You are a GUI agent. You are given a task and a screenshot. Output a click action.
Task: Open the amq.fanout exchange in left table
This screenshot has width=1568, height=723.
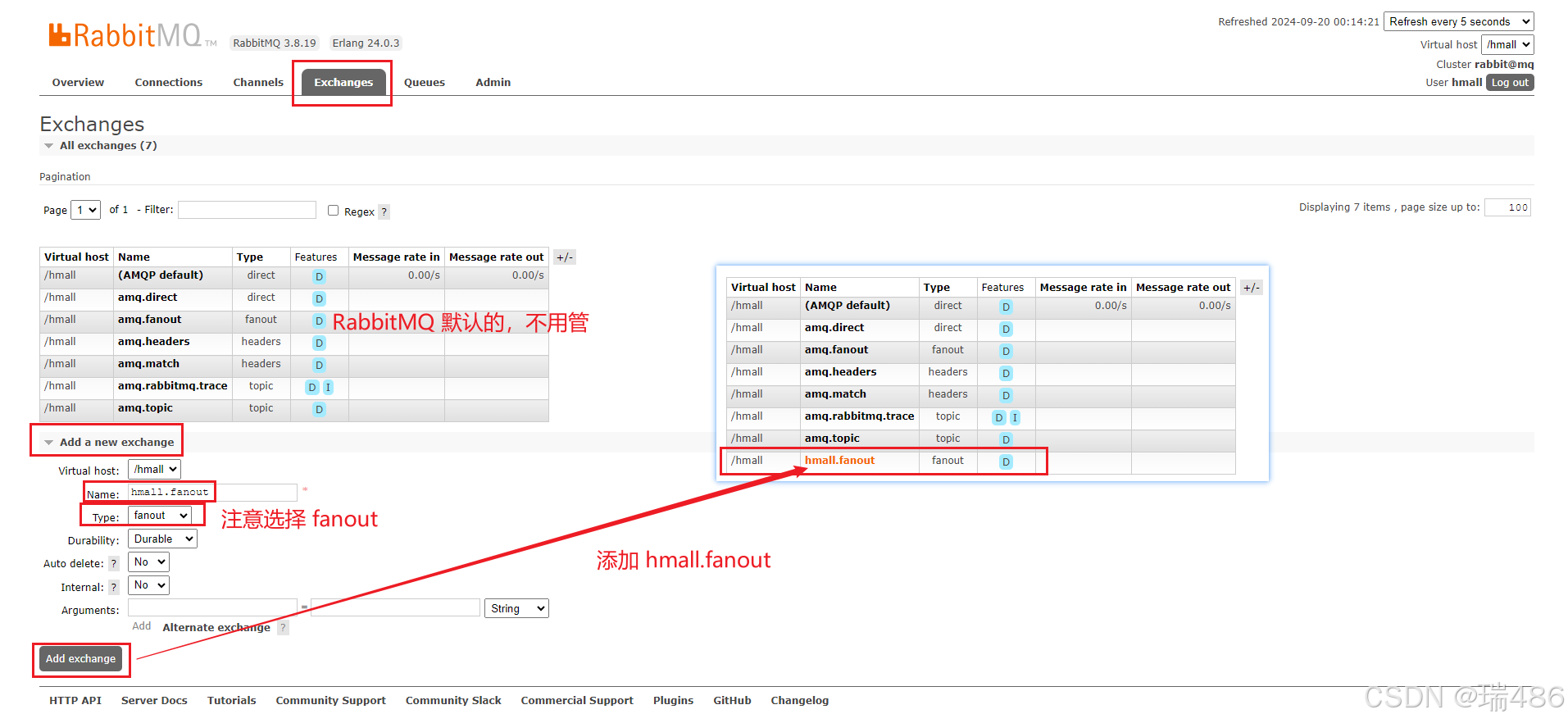pos(150,320)
